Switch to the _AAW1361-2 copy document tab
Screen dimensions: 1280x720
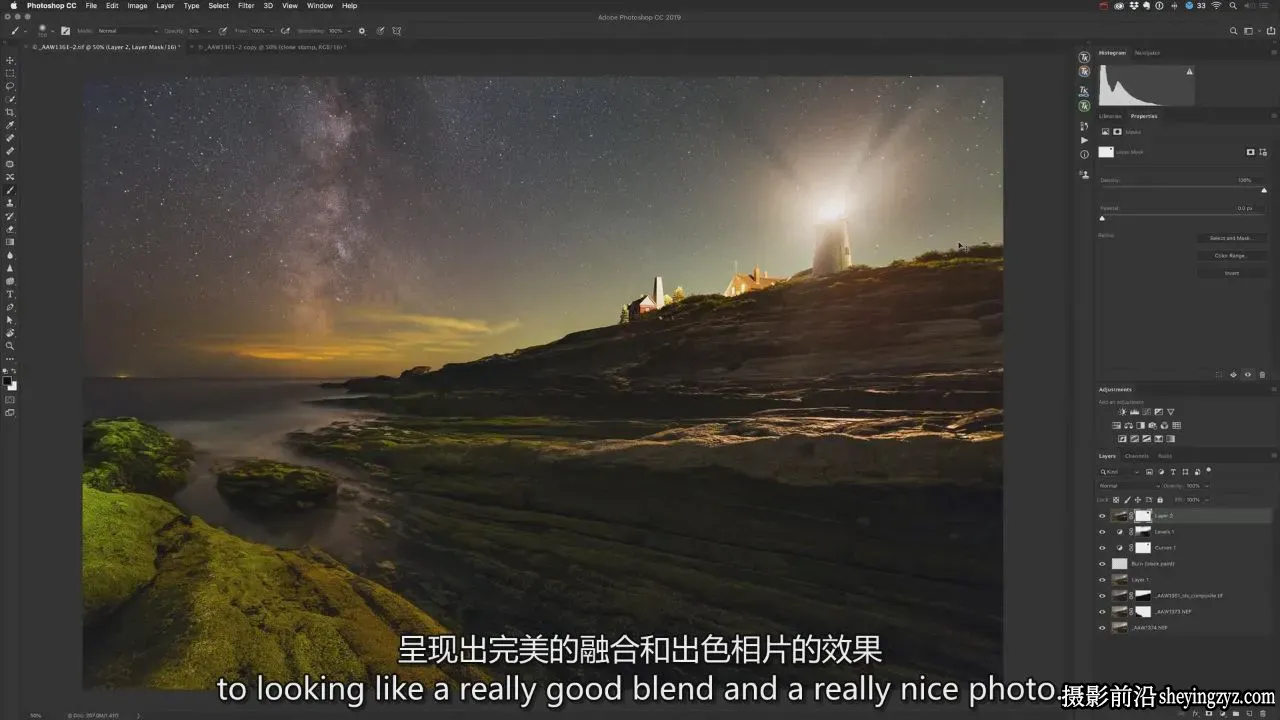tap(270, 47)
